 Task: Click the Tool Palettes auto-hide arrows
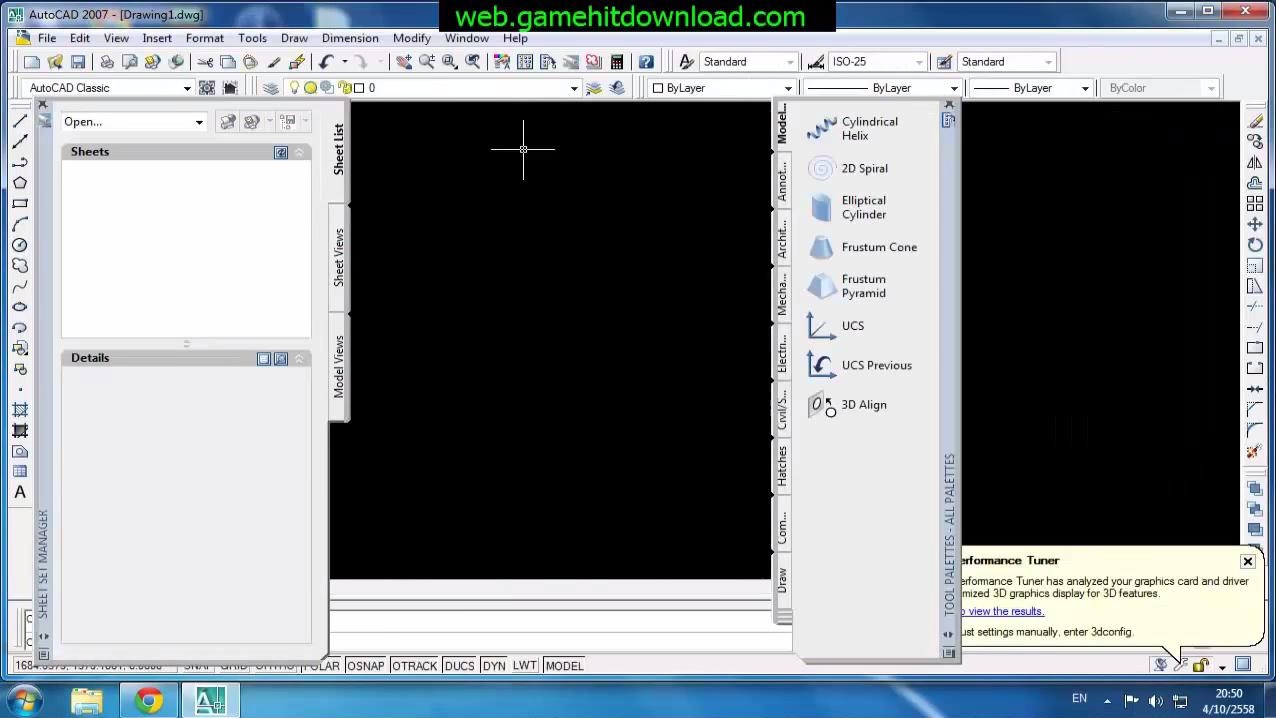click(949, 634)
